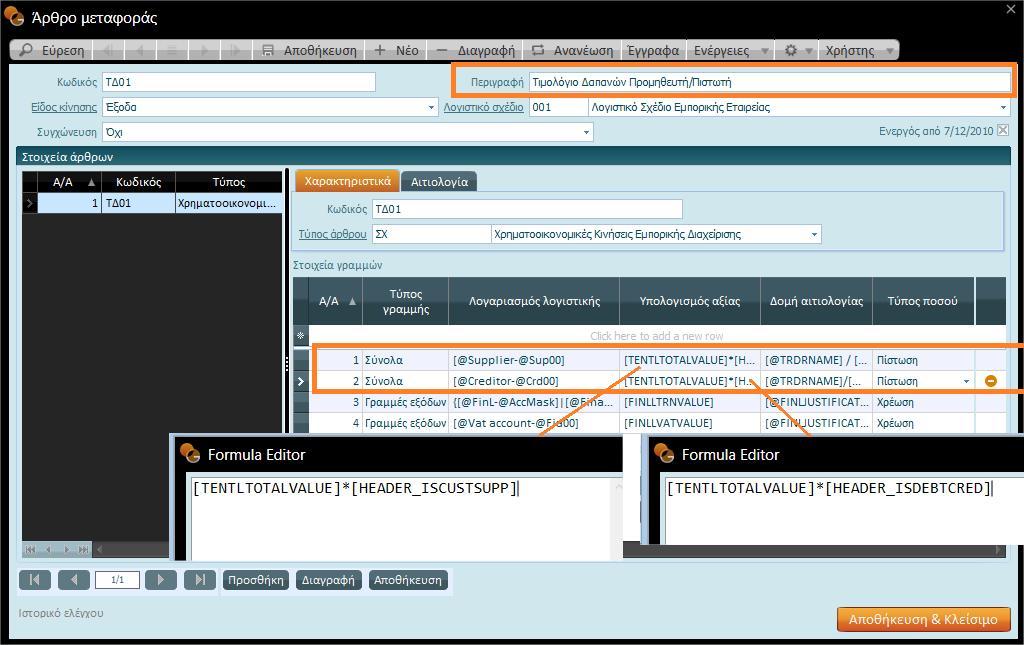The image size is (1024, 645).
Task: Create new record with Νέο
Action: coord(396,50)
